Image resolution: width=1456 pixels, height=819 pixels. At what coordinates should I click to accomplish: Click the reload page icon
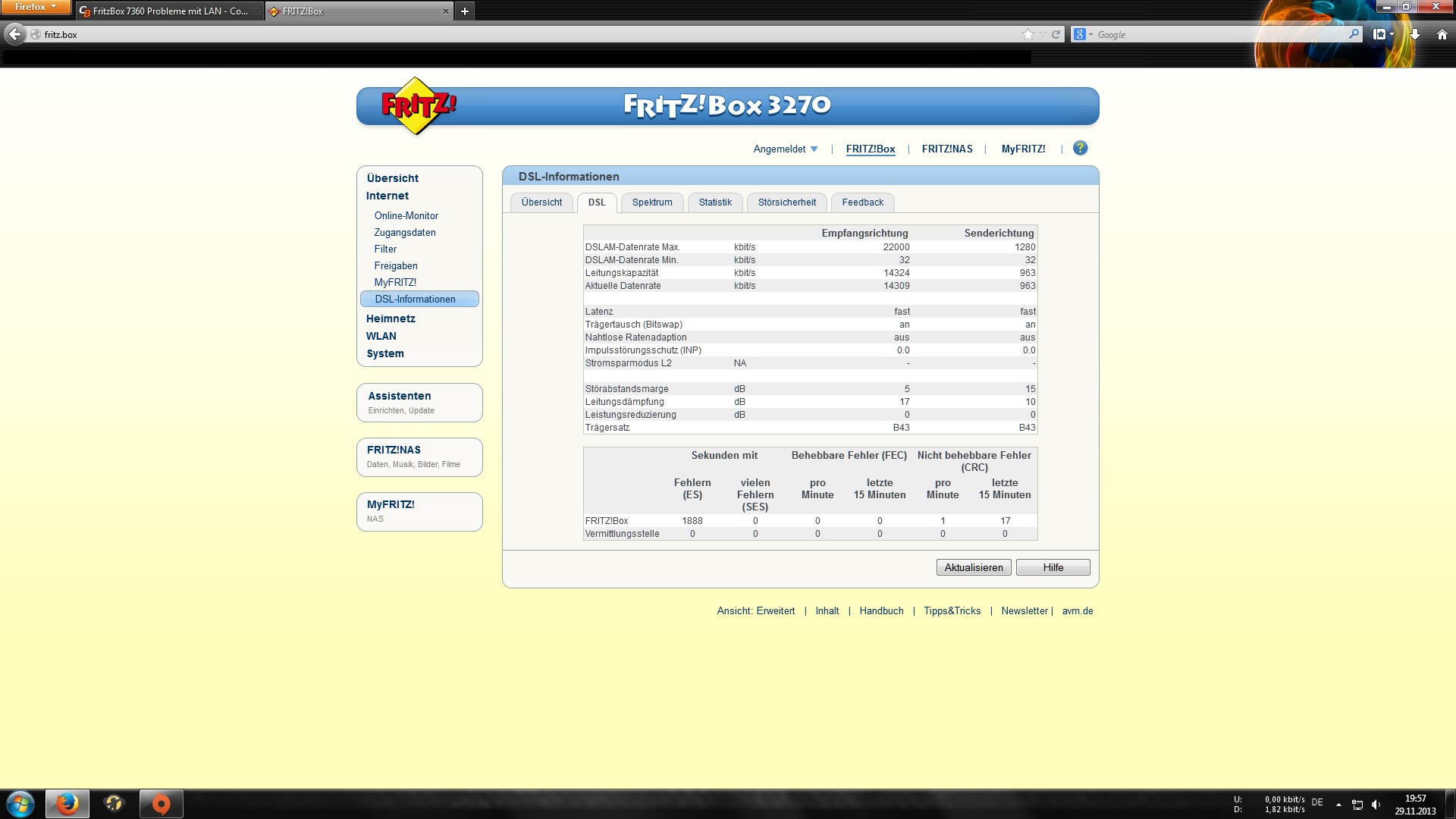pos(1056,34)
